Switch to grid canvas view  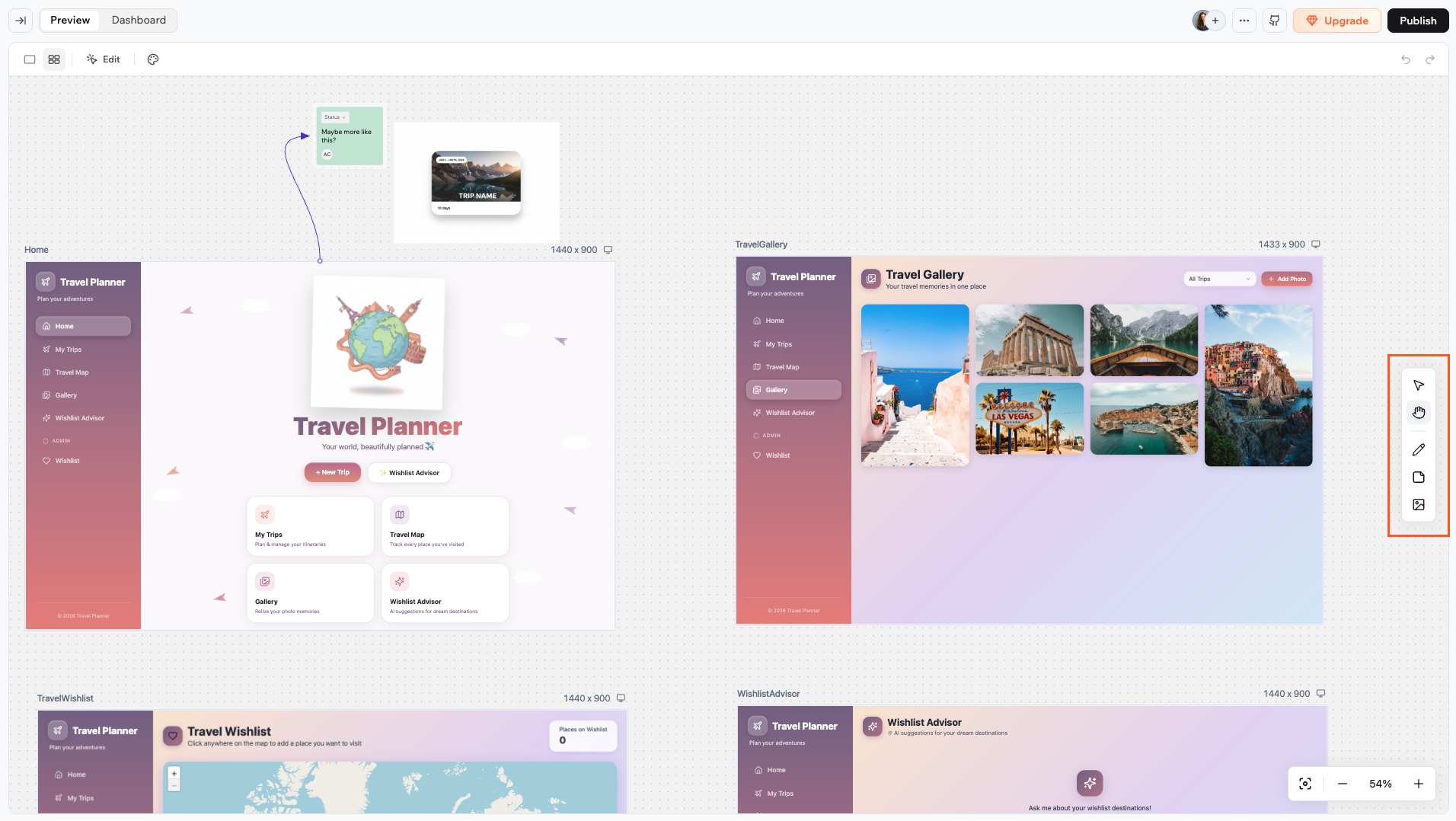tap(54, 59)
